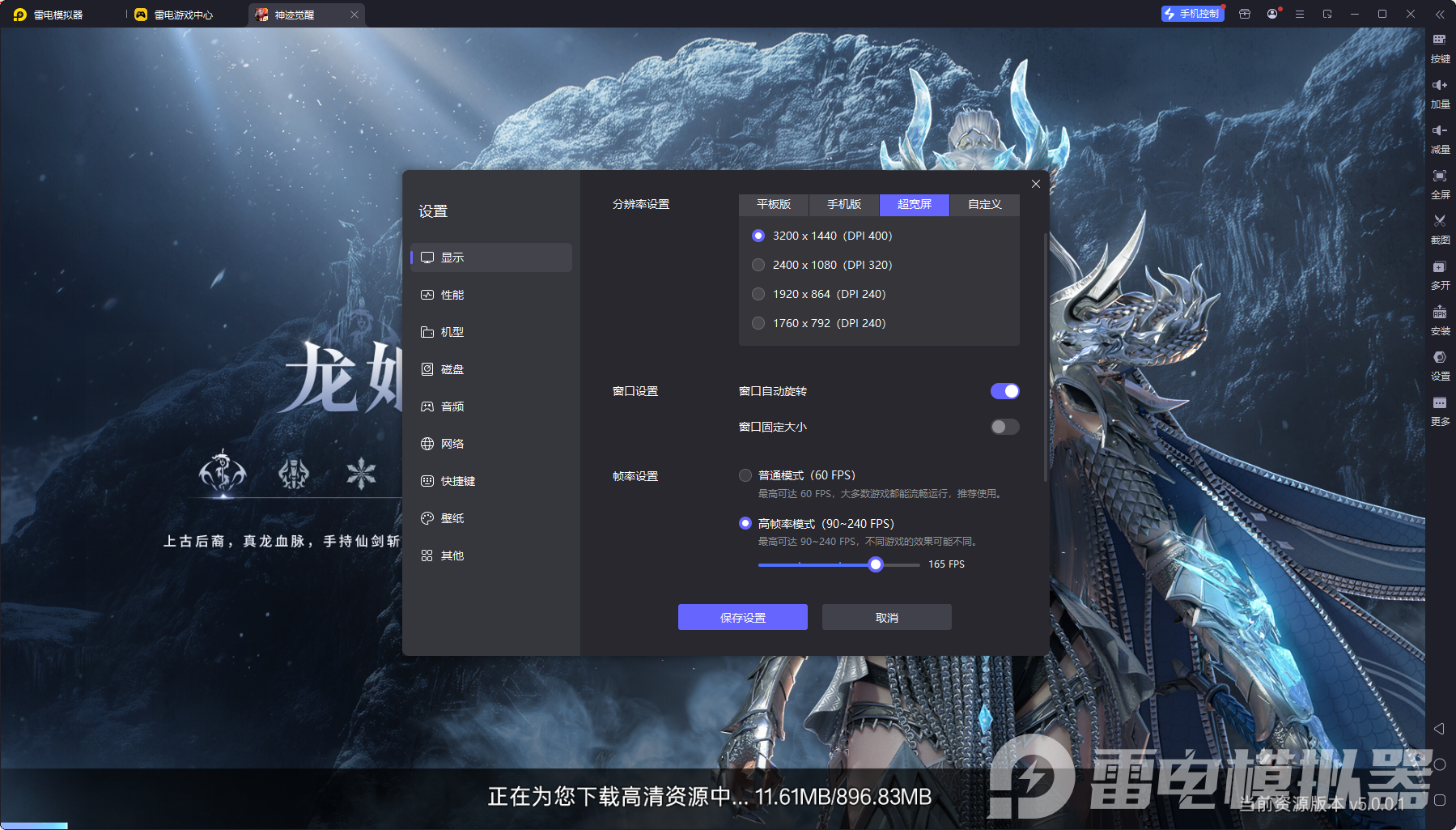Close the 神迹觉醒 tab
The image size is (1456, 830).
pyautogui.click(x=354, y=15)
